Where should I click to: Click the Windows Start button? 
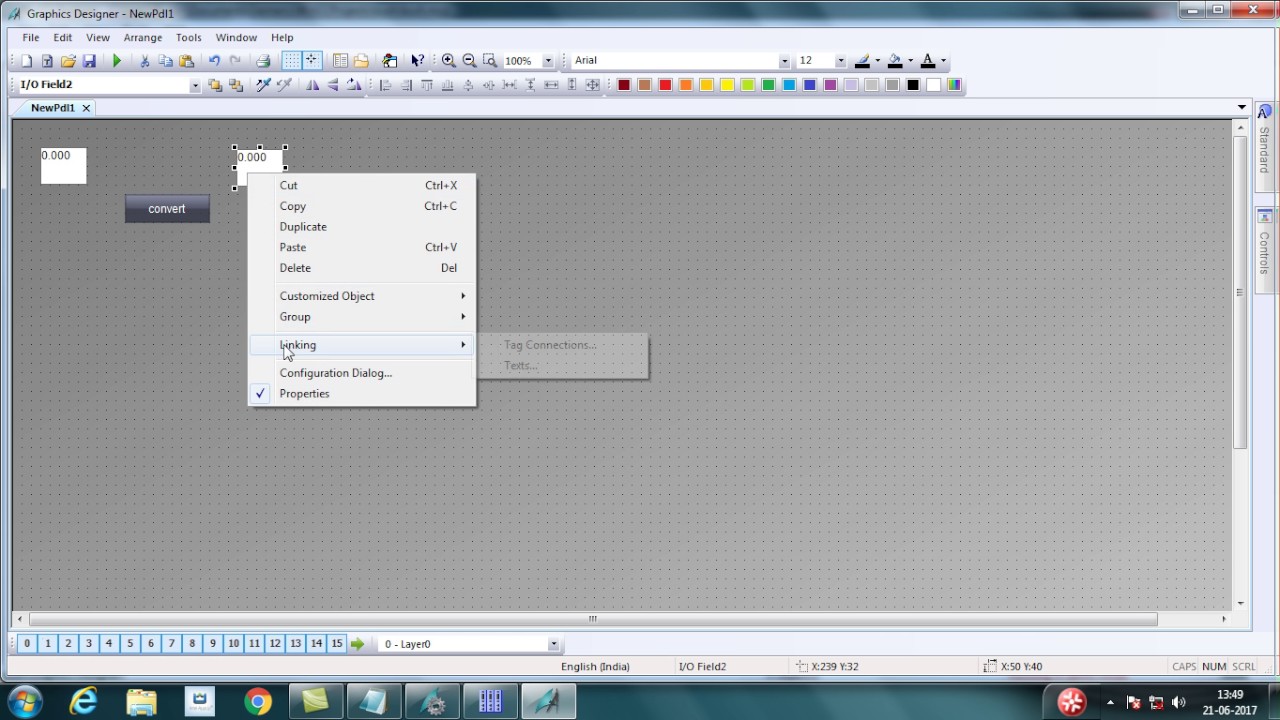[x=25, y=701]
